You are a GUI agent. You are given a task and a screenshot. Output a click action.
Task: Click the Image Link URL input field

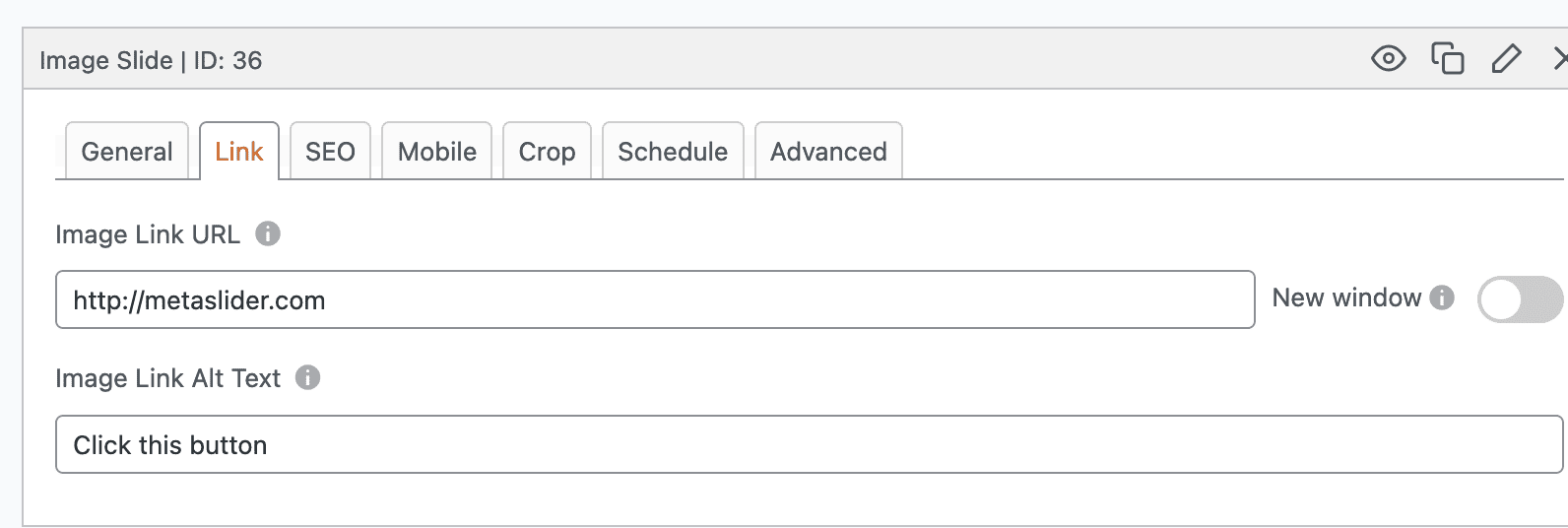coord(655,299)
